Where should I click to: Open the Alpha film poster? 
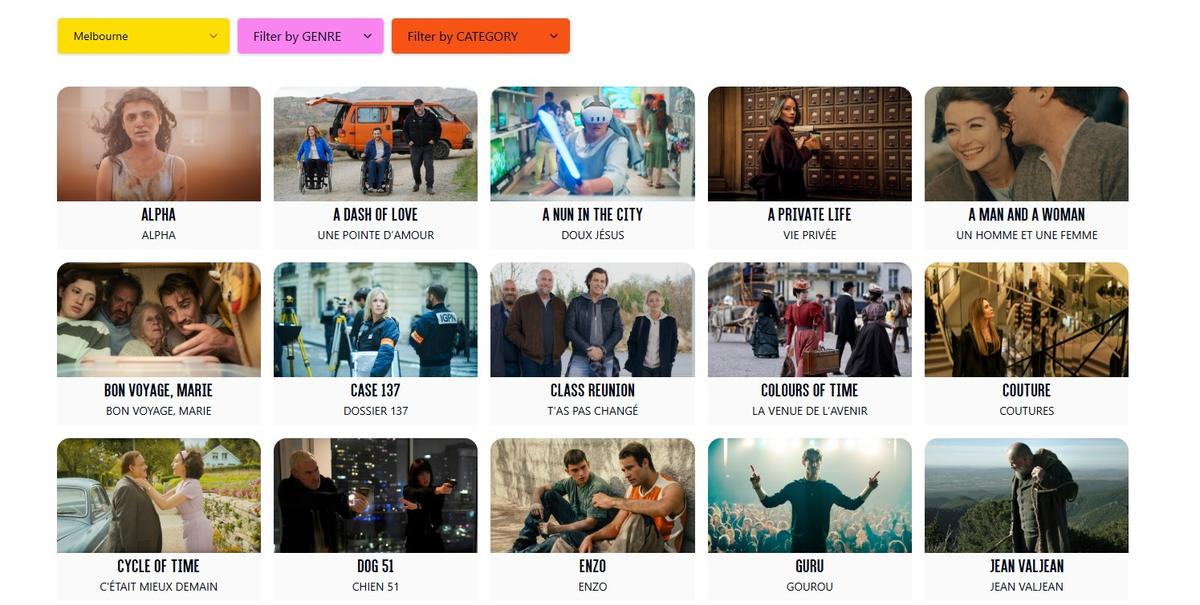[x=159, y=144]
